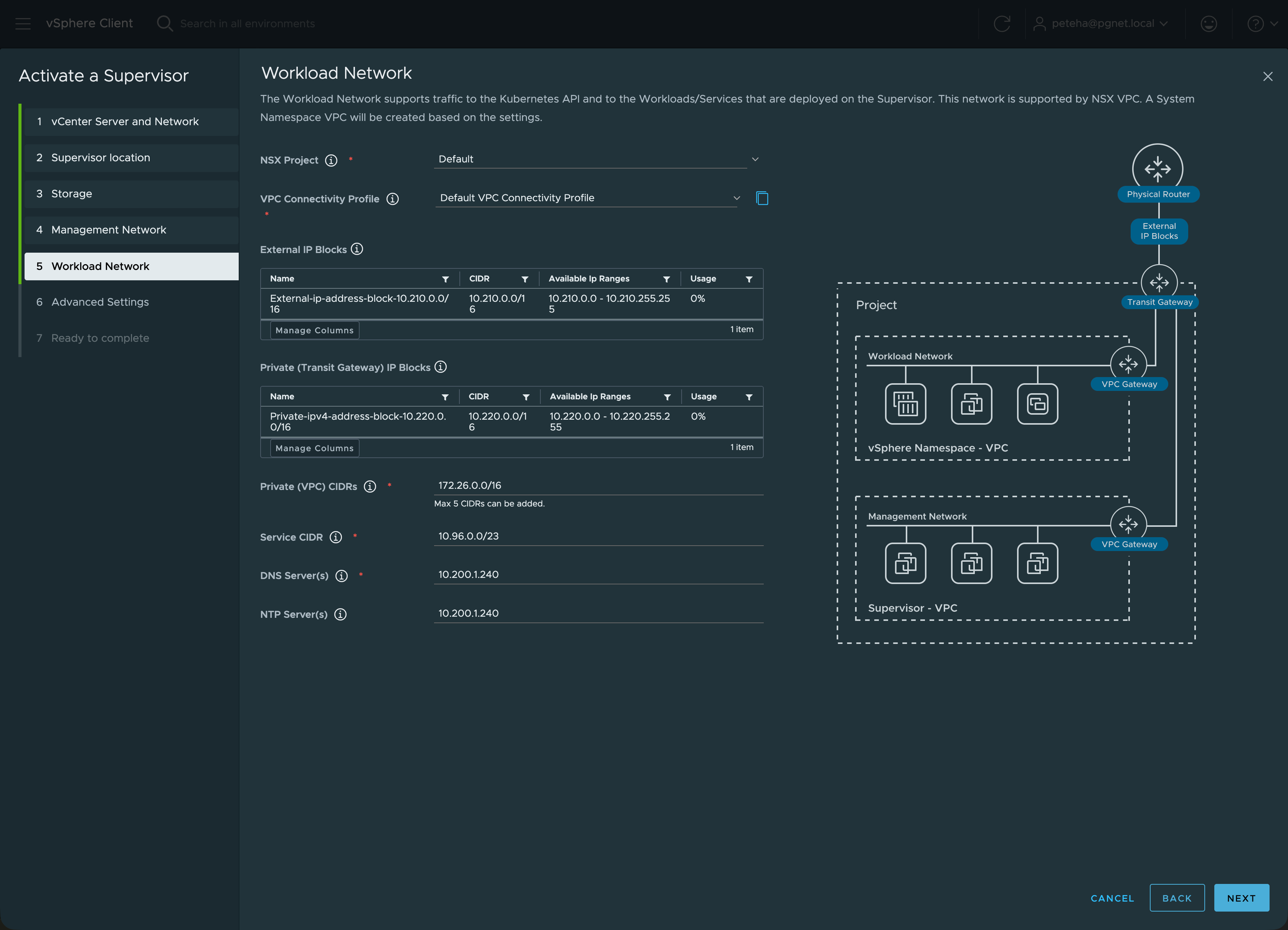Image resolution: width=1288 pixels, height=930 pixels.
Task: Filter External IP Blocks Usage column
Action: pyautogui.click(x=749, y=279)
